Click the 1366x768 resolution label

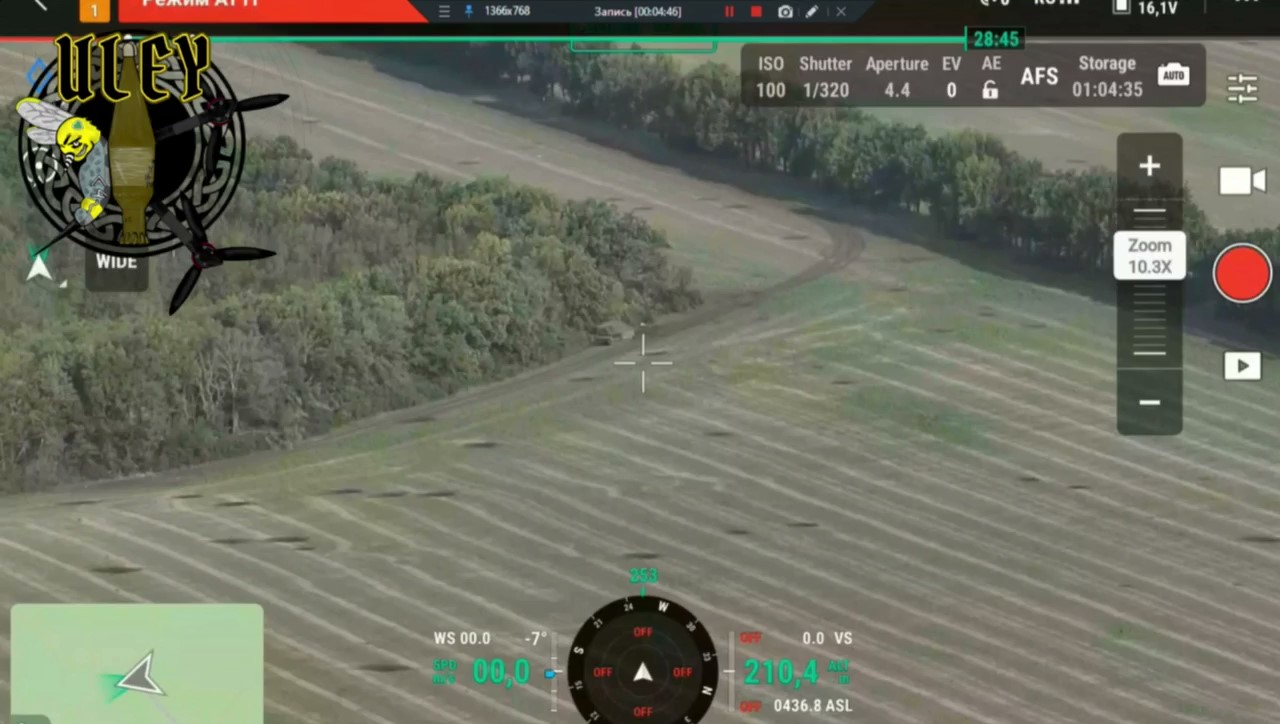(507, 11)
